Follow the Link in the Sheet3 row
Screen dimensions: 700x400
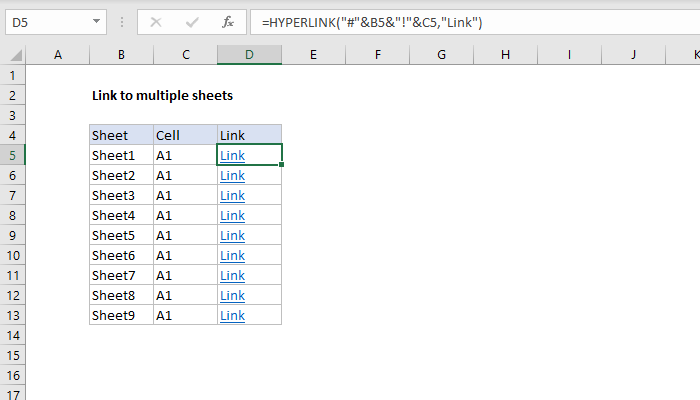click(x=232, y=195)
